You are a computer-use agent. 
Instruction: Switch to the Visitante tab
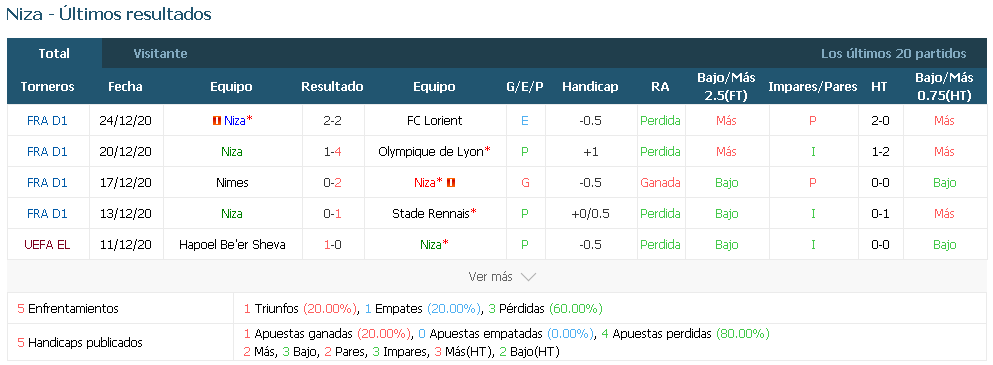(x=160, y=54)
